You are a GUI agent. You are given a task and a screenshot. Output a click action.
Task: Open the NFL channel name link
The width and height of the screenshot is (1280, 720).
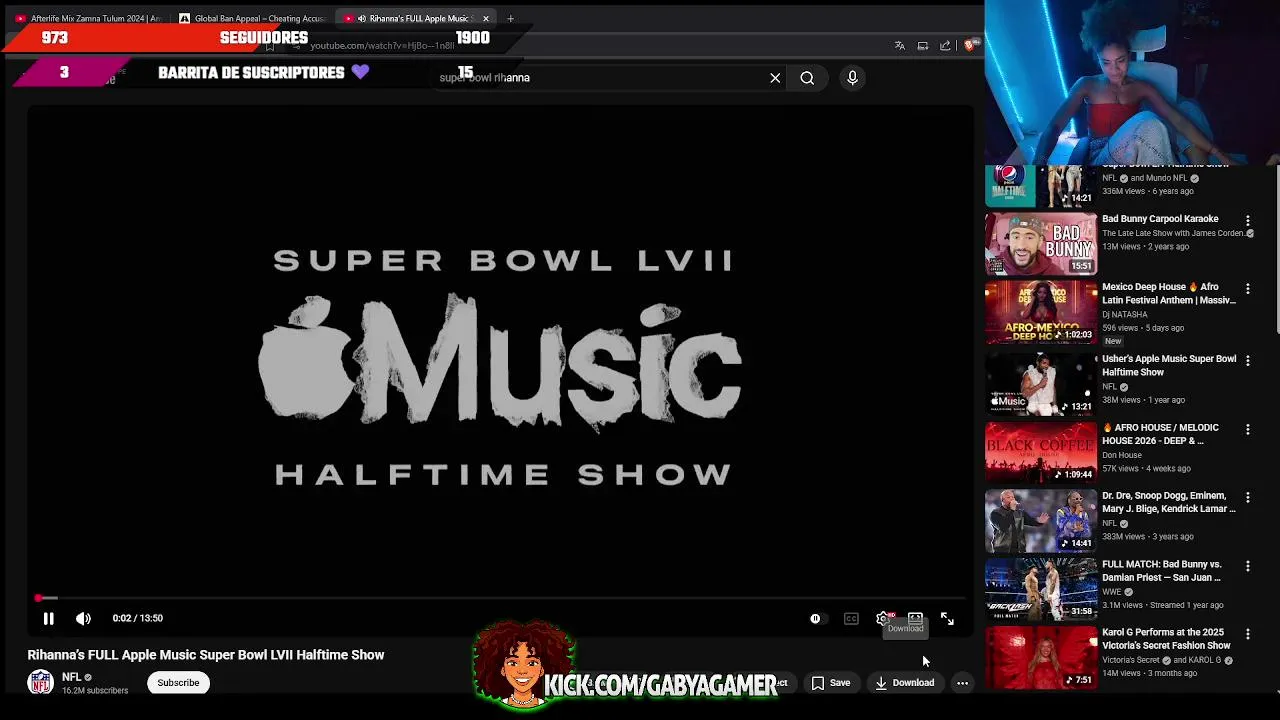click(x=71, y=677)
